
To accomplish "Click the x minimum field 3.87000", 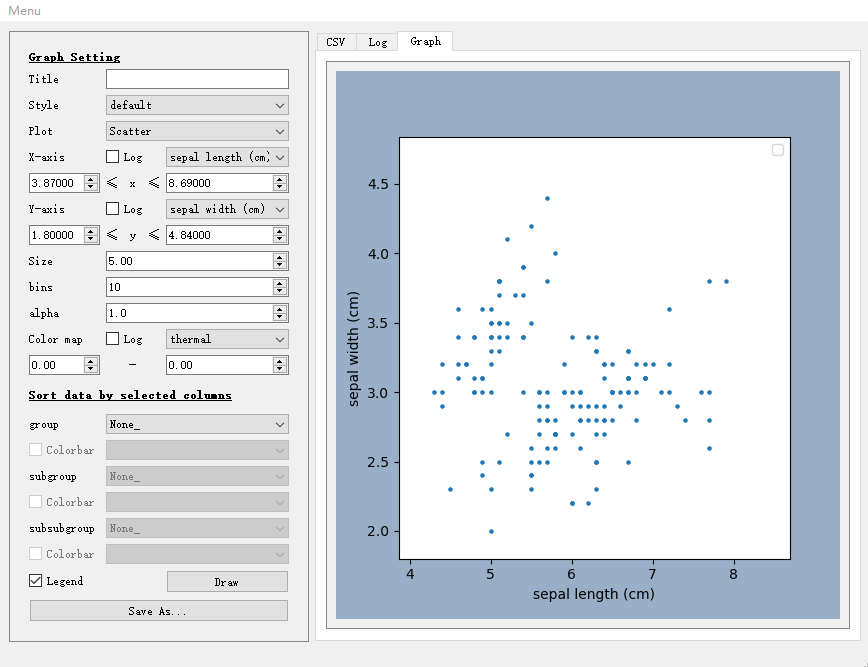I will (x=64, y=183).
